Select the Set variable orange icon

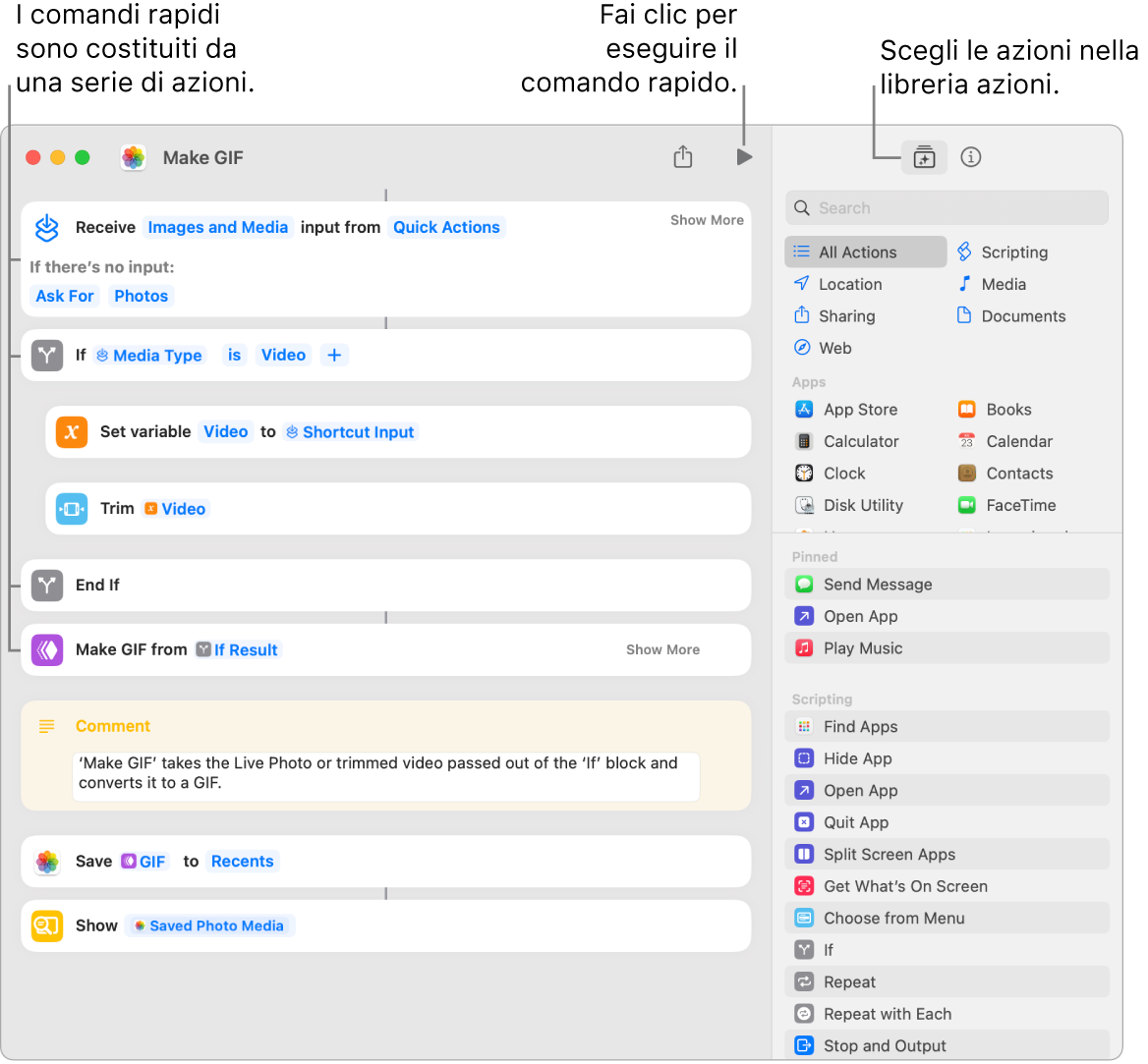click(72, 432)
